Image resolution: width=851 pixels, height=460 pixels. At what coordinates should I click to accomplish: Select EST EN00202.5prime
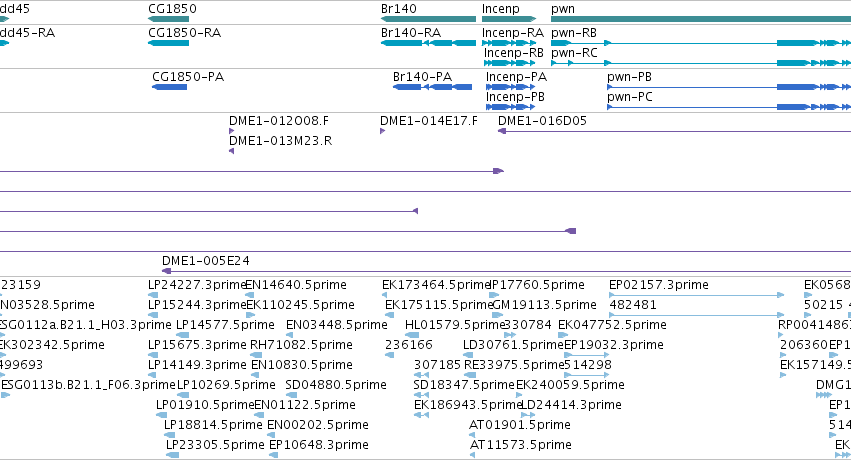[318, 425]
